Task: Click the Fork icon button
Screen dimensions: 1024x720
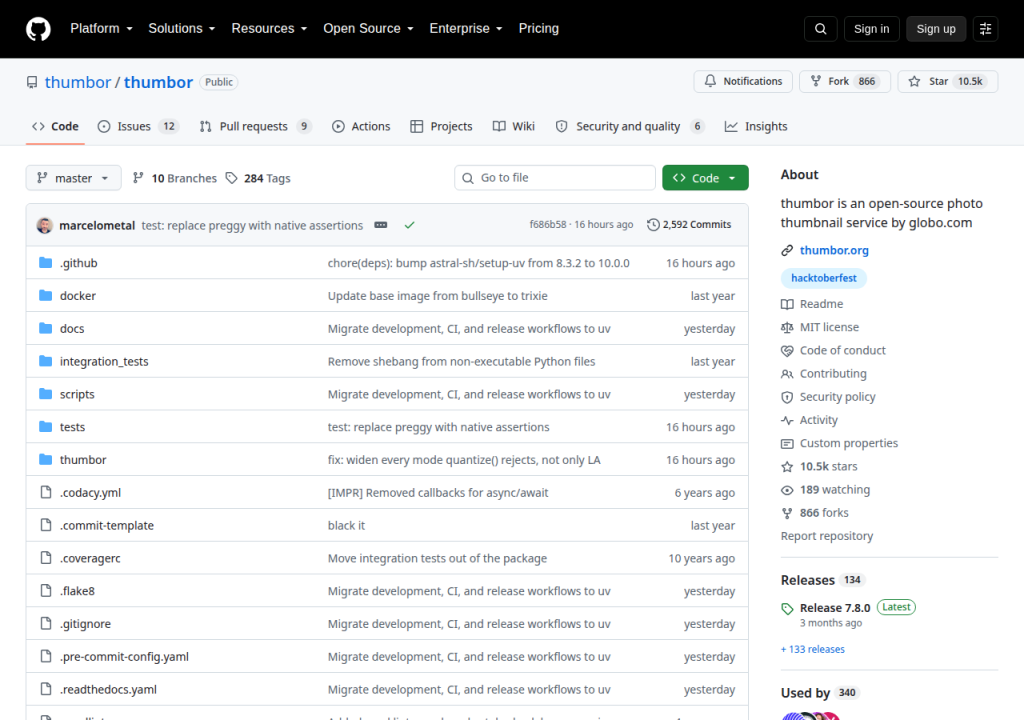Action: pos(816,81)
